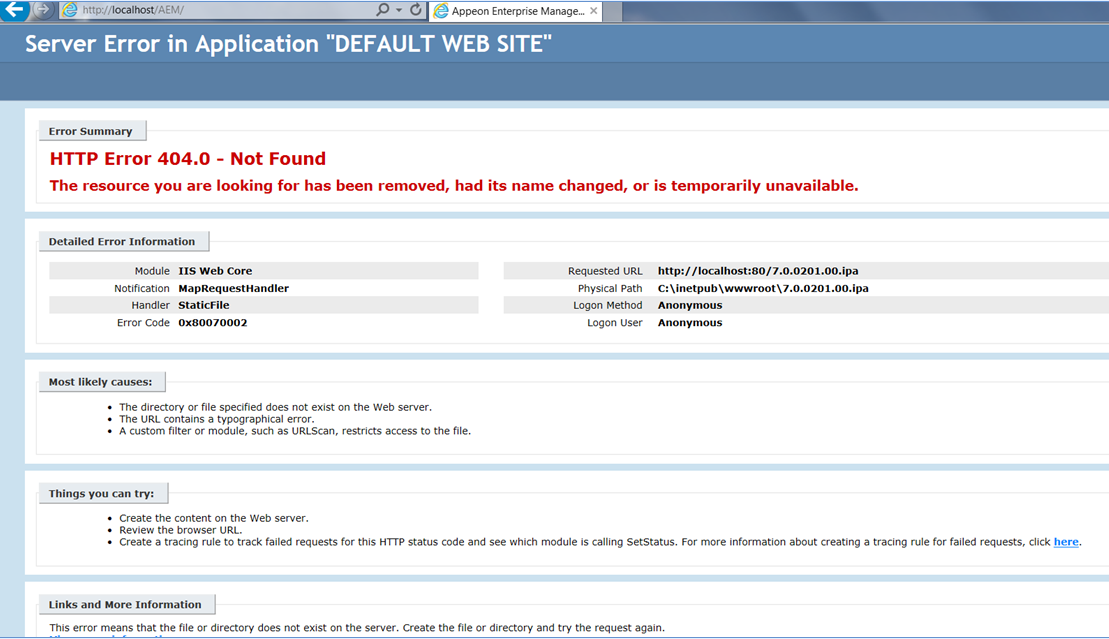Click the Logon Method value 'Anonymous'

tap(690, 306)
